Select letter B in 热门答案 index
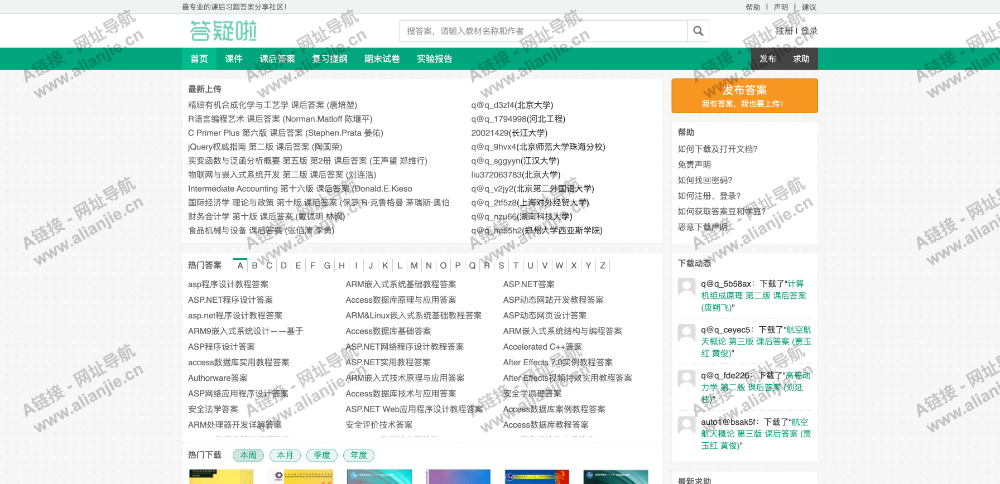The height and width of the screenshot is (484, 1000). (254, 265)
